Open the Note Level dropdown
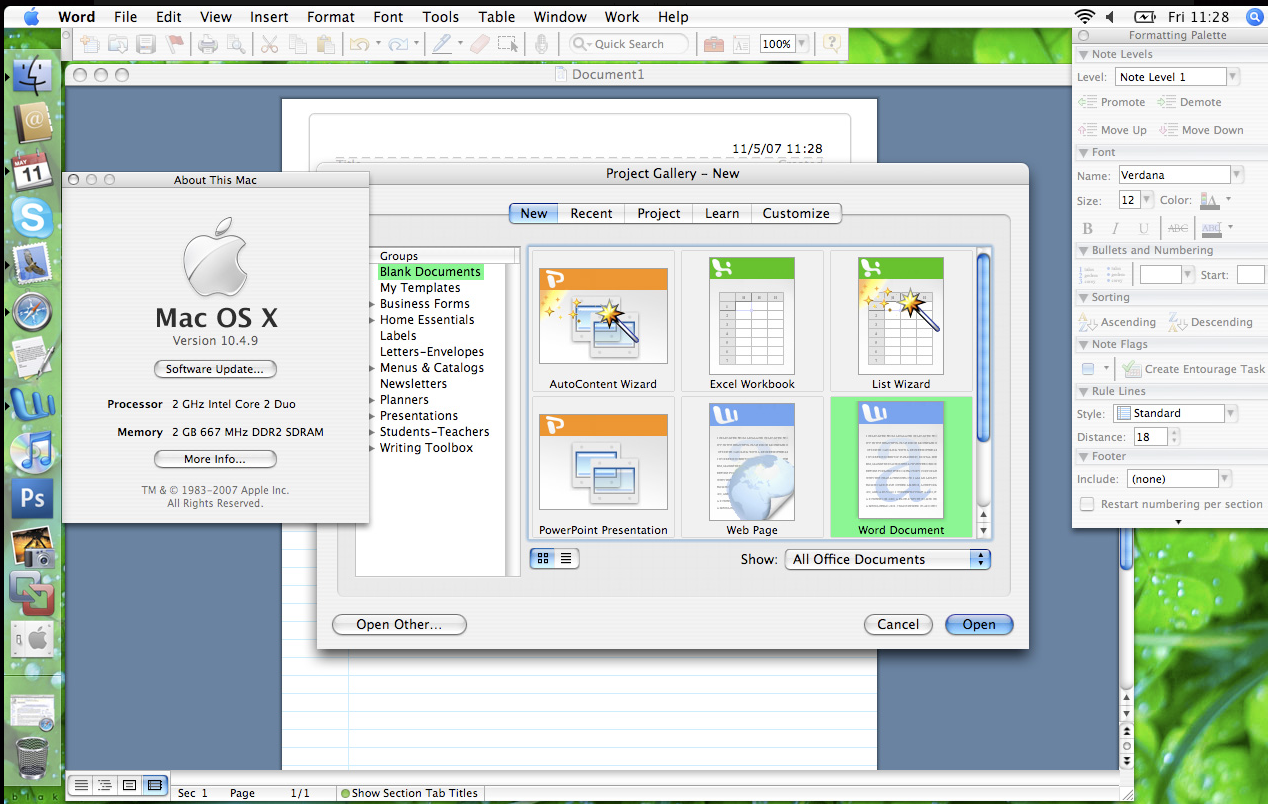The width and height of the screenshot is (1268, 804). tap(1232, 77)
